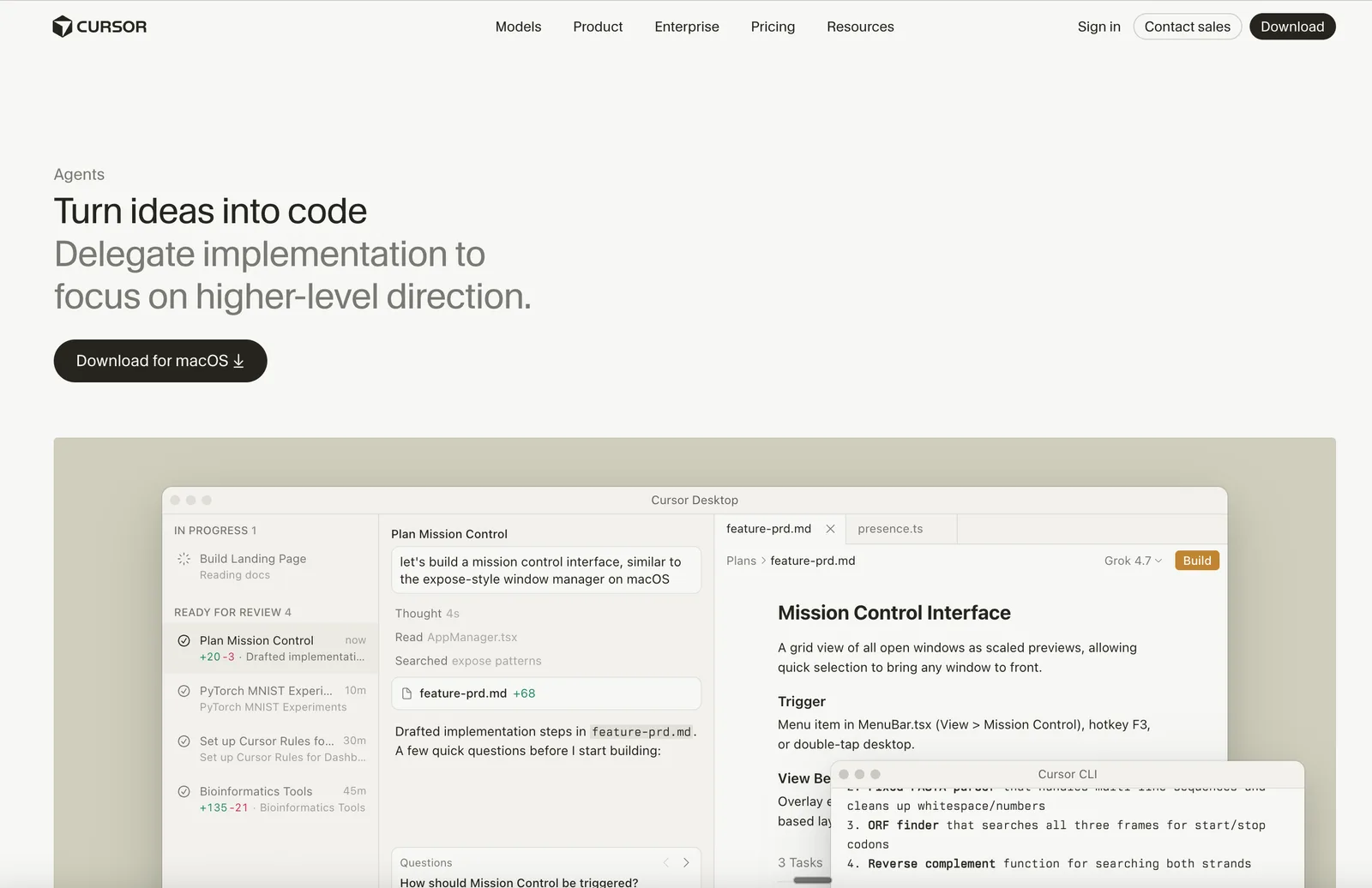Click the file icon beside feature-prd.md +68
Image resolution: width=1372 pixels, height=888 pixels.
(407, 693)
